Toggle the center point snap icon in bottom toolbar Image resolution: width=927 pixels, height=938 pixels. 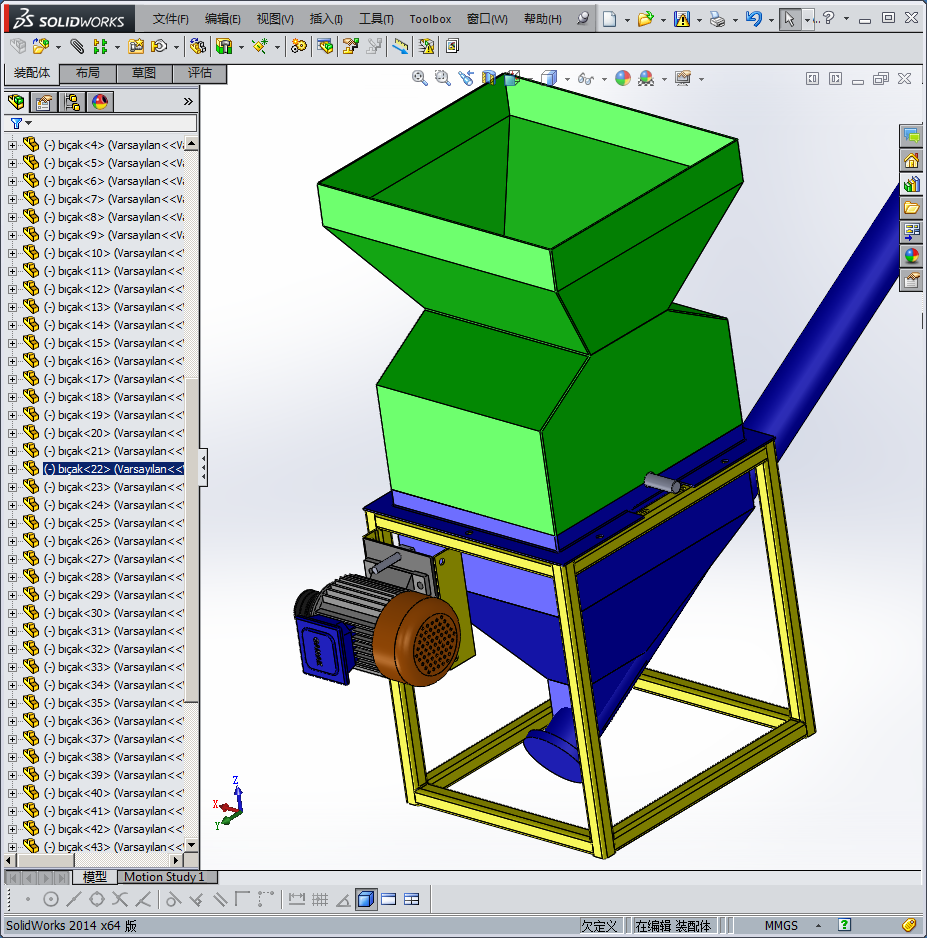[51, 899]
